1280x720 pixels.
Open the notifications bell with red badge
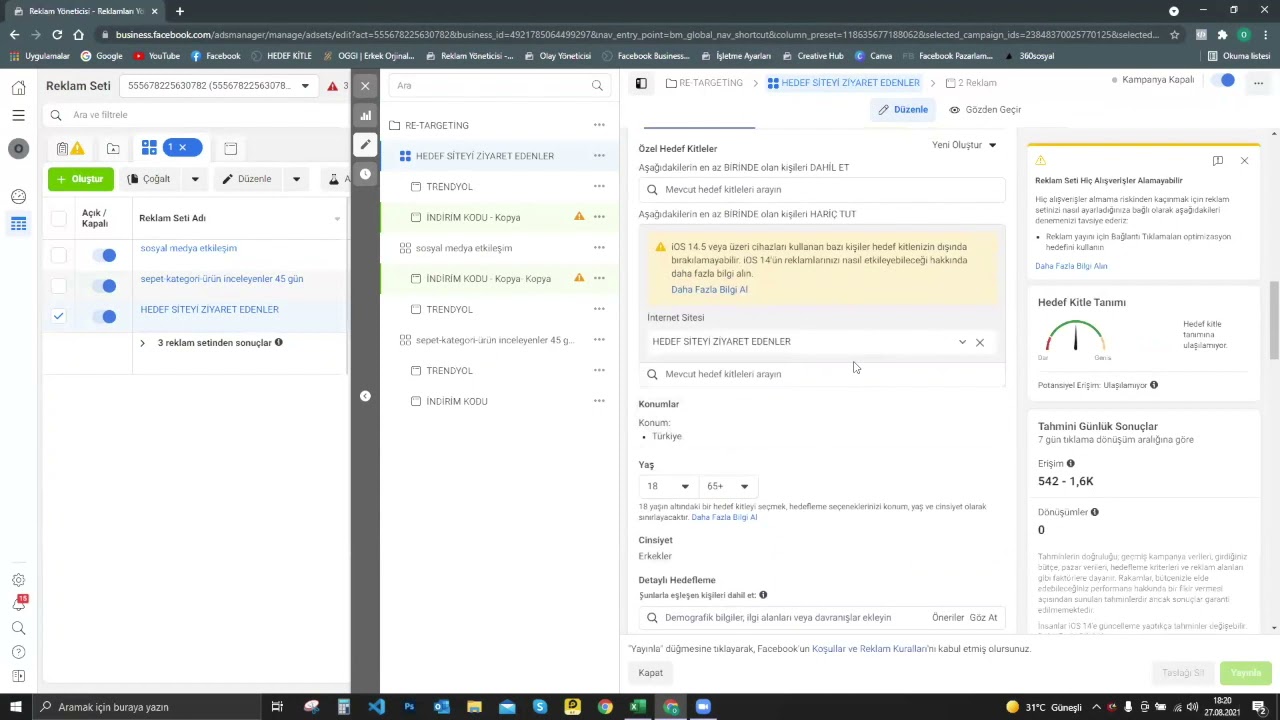coord(18,604)
